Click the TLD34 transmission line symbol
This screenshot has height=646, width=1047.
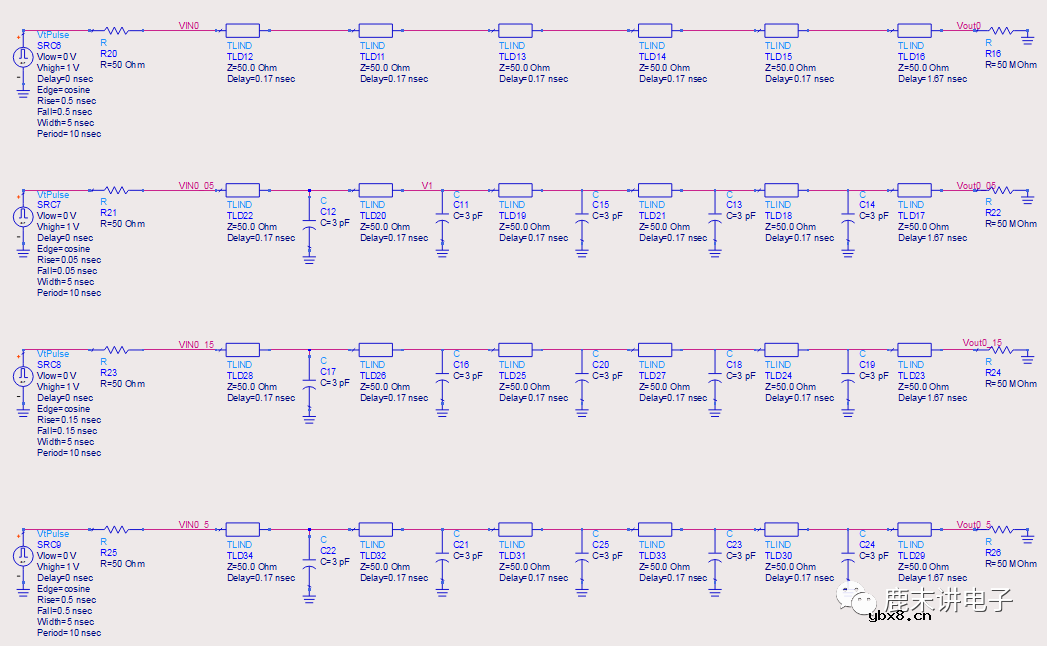click(243, 530)
